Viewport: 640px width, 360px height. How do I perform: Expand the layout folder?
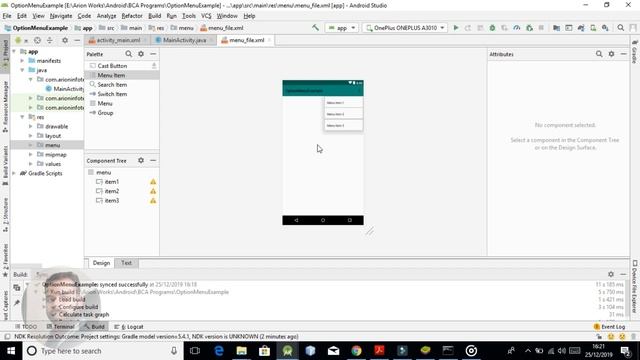[x=31, y=136]
